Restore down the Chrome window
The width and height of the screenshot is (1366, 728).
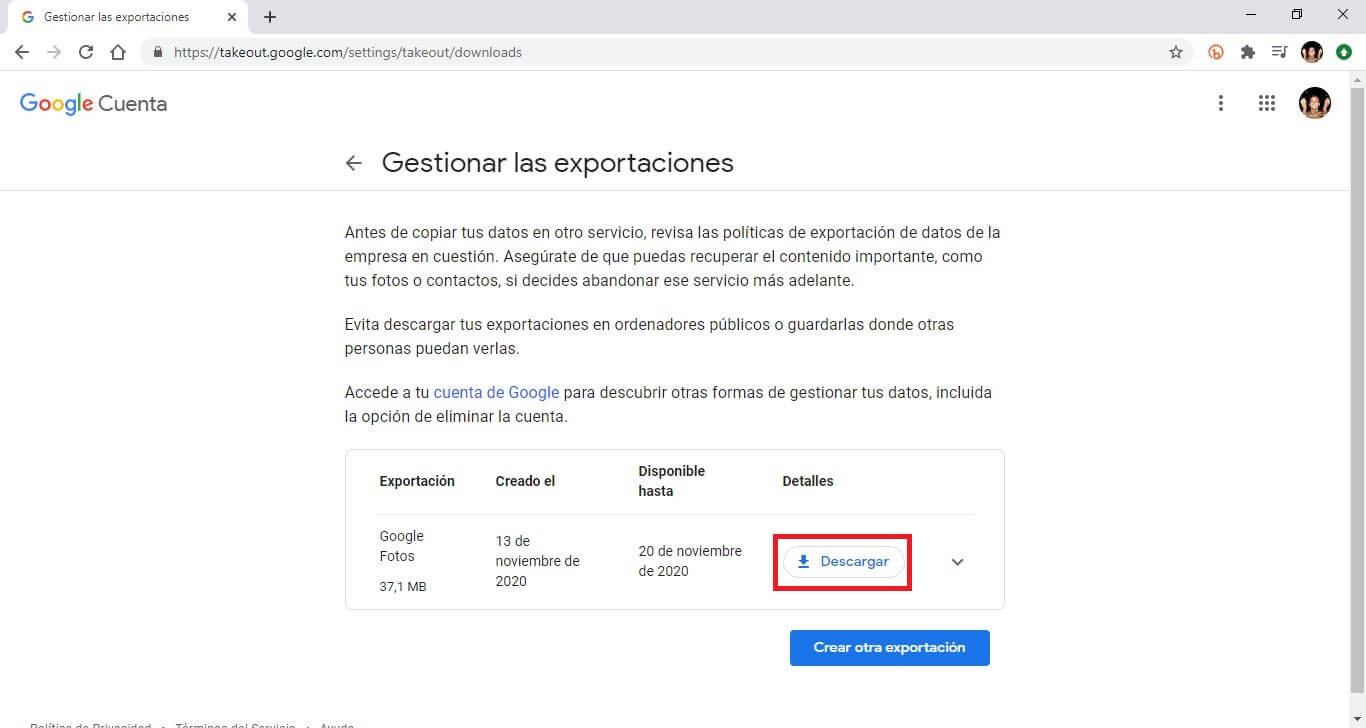pos(1297,14)
